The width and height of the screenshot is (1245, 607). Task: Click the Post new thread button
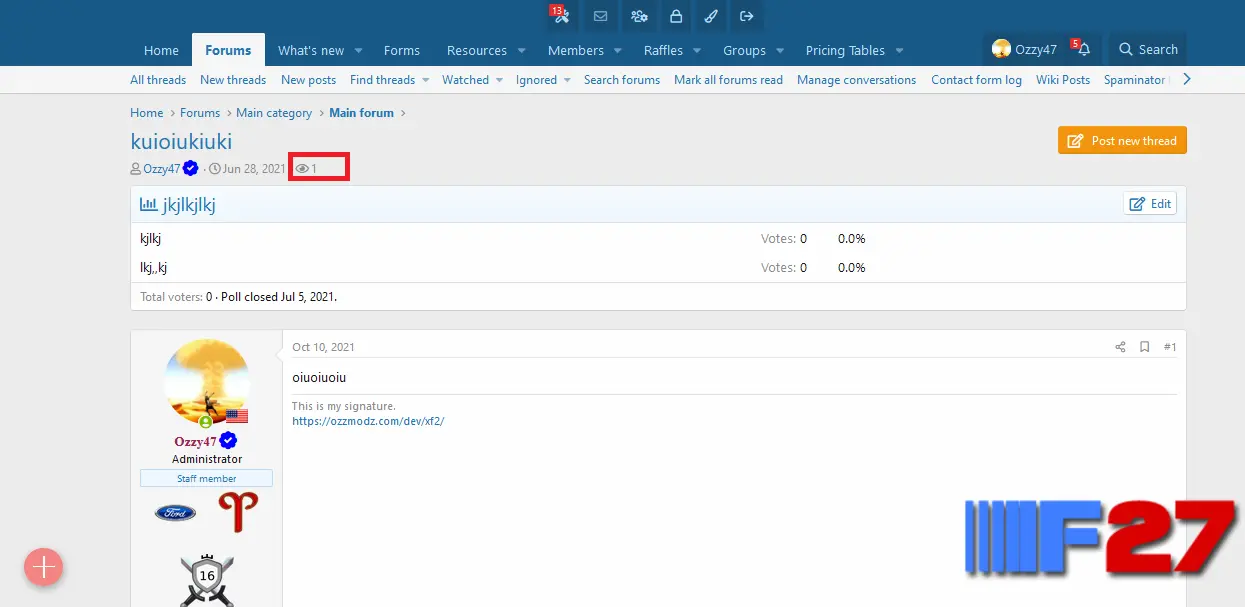(1122, 141)
